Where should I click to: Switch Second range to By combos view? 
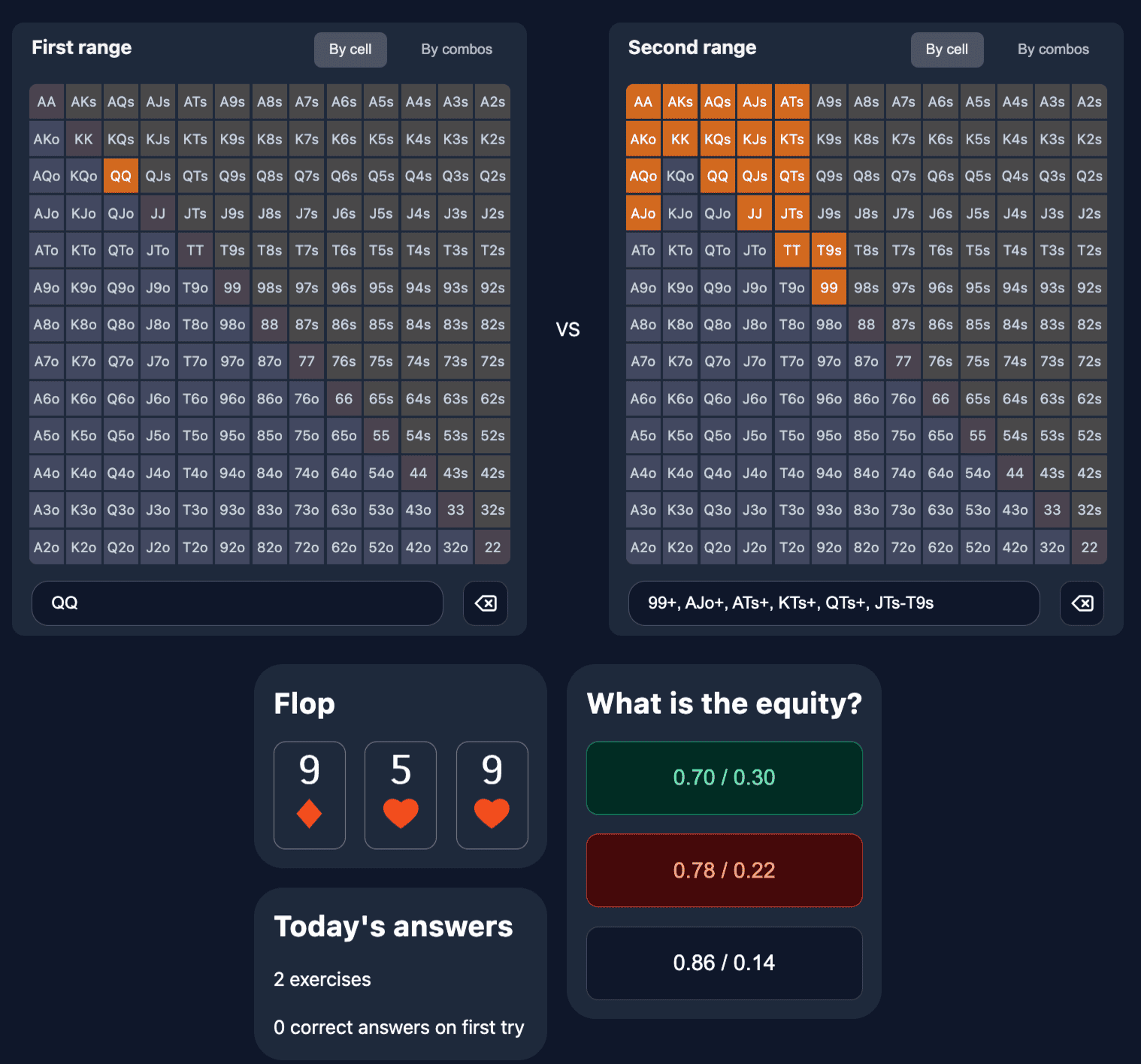[1053, 49]
